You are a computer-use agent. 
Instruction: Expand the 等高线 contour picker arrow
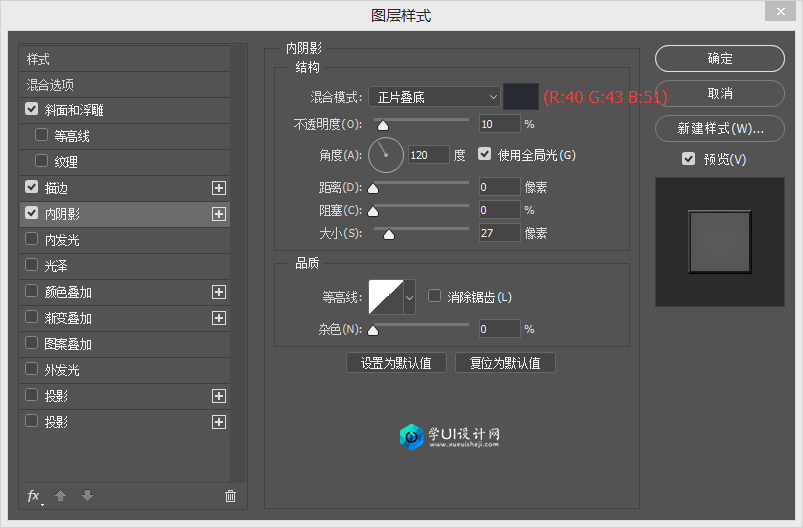pos(409,297)
